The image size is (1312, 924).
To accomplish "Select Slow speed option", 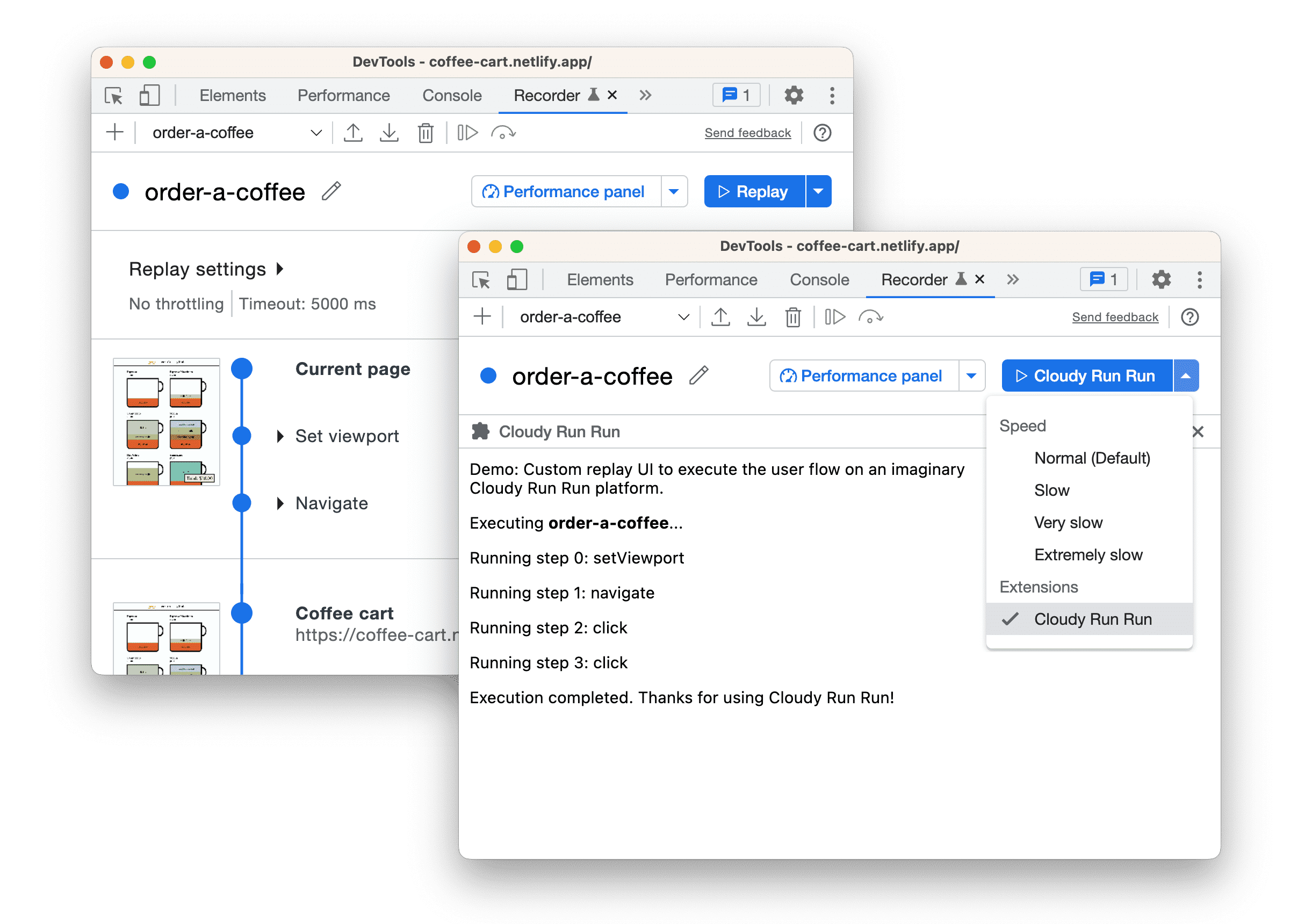I will coord(1050,489).
